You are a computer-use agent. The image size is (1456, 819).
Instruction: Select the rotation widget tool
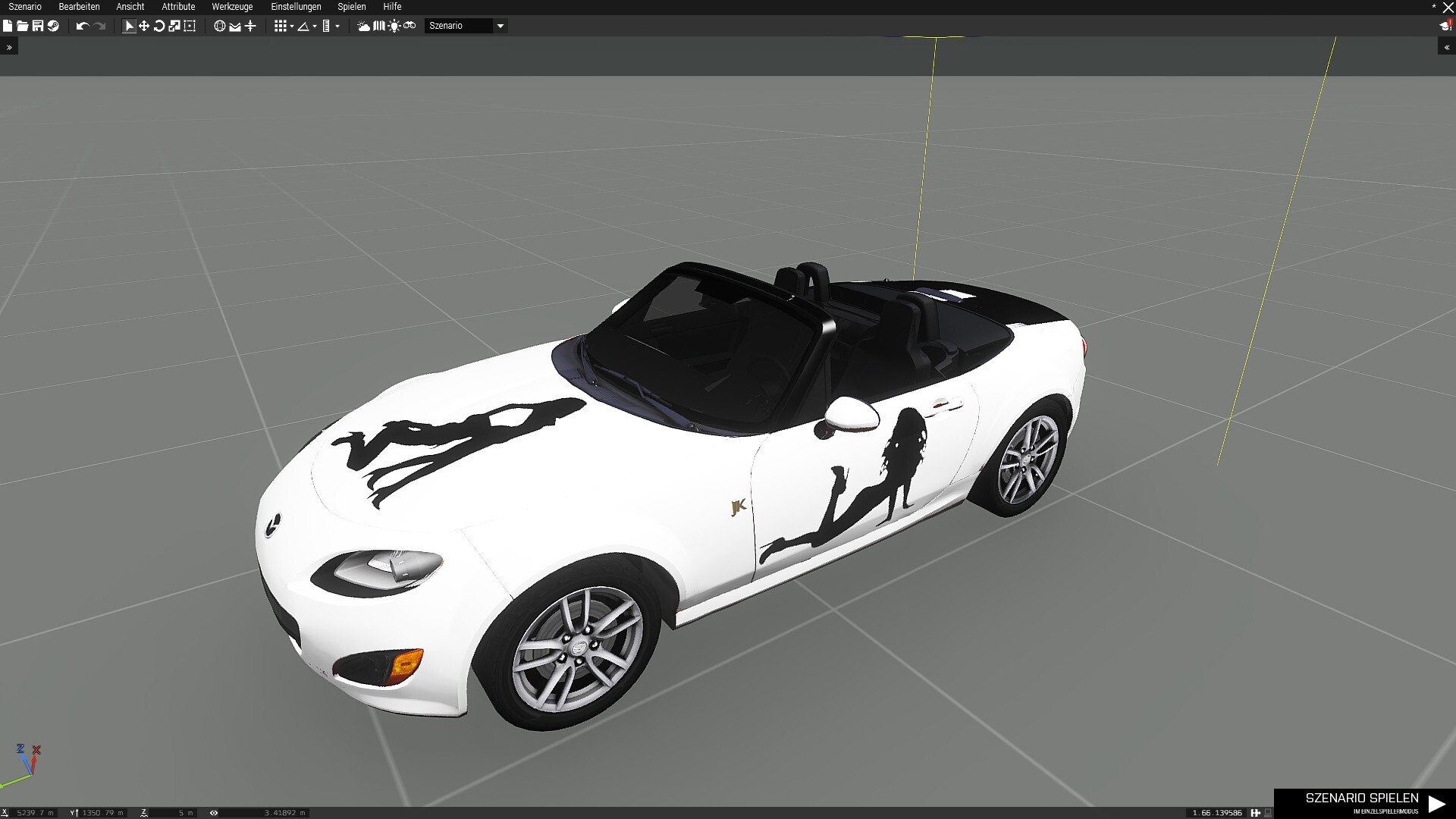(159, 26)
